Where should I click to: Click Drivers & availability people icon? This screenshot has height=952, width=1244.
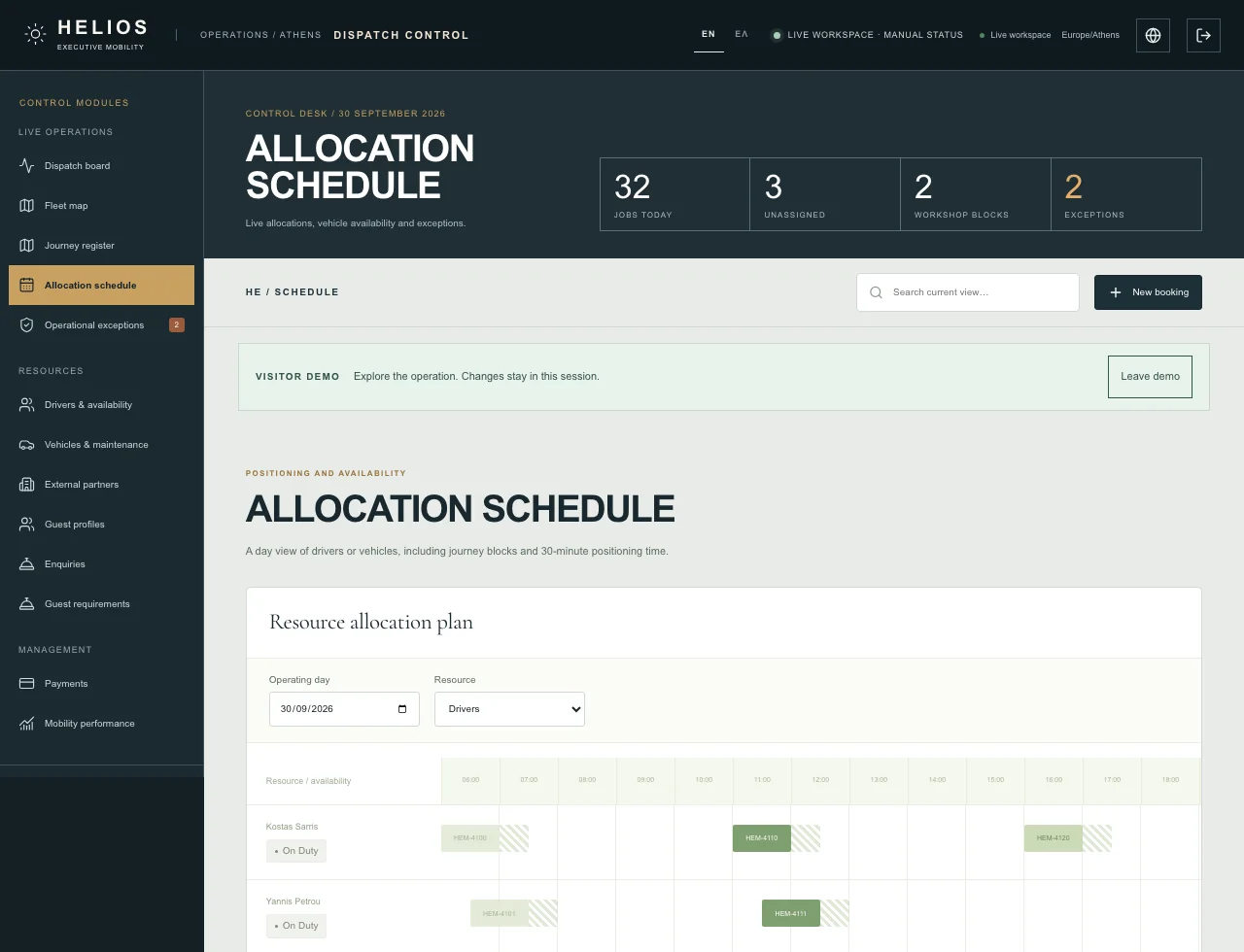27,404
